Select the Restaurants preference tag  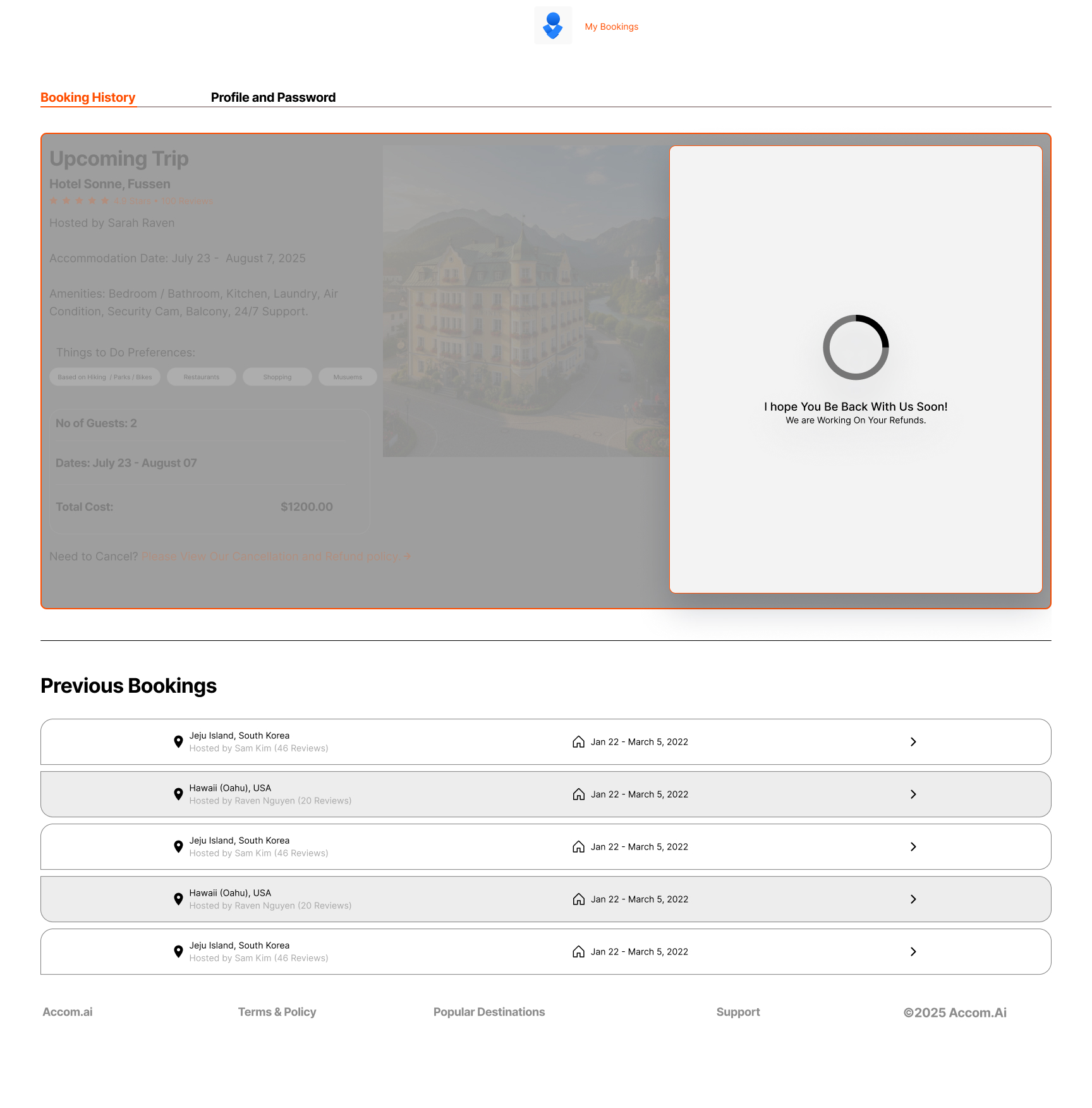(x=202, y=377)
